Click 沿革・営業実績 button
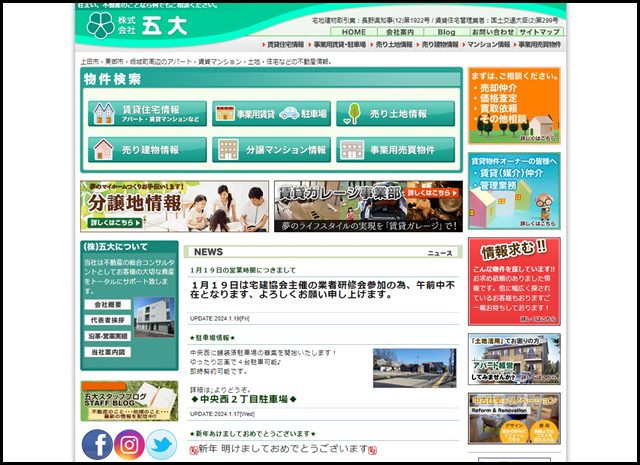 (x=108, y=336)
